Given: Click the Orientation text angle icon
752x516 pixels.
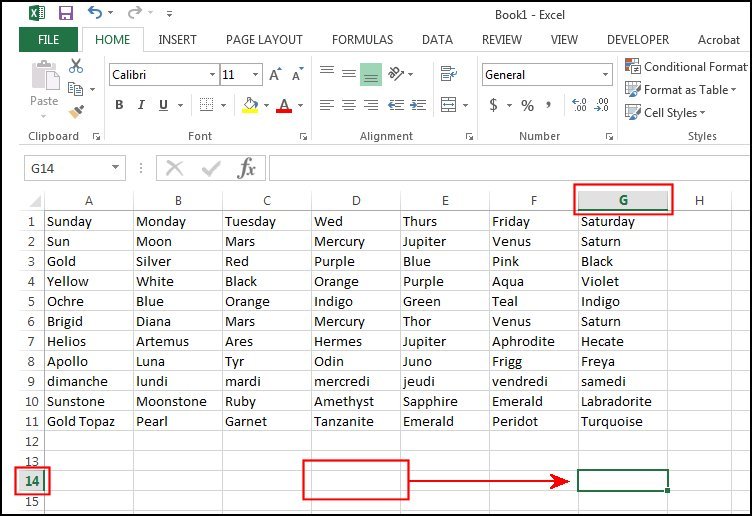Looking at the screenshot, I should click(396, 74).
